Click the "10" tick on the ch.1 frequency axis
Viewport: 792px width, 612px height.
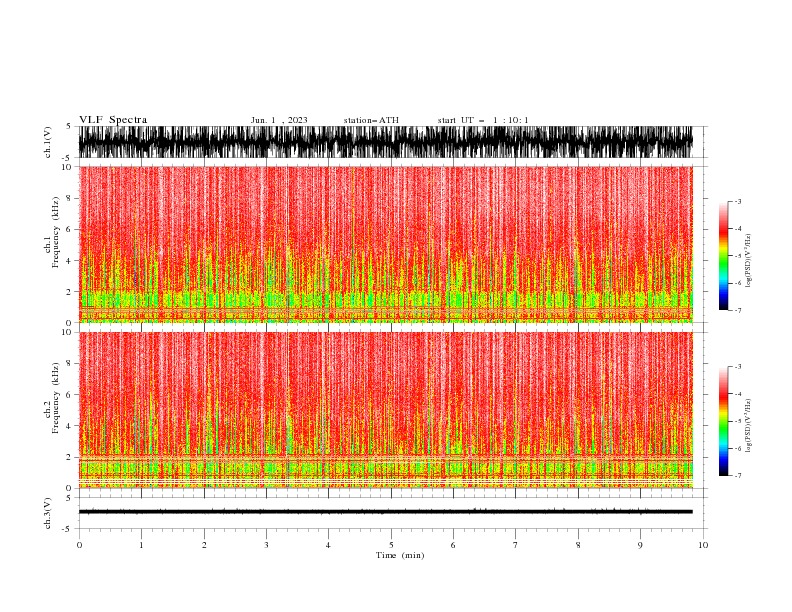click(67, 167)
